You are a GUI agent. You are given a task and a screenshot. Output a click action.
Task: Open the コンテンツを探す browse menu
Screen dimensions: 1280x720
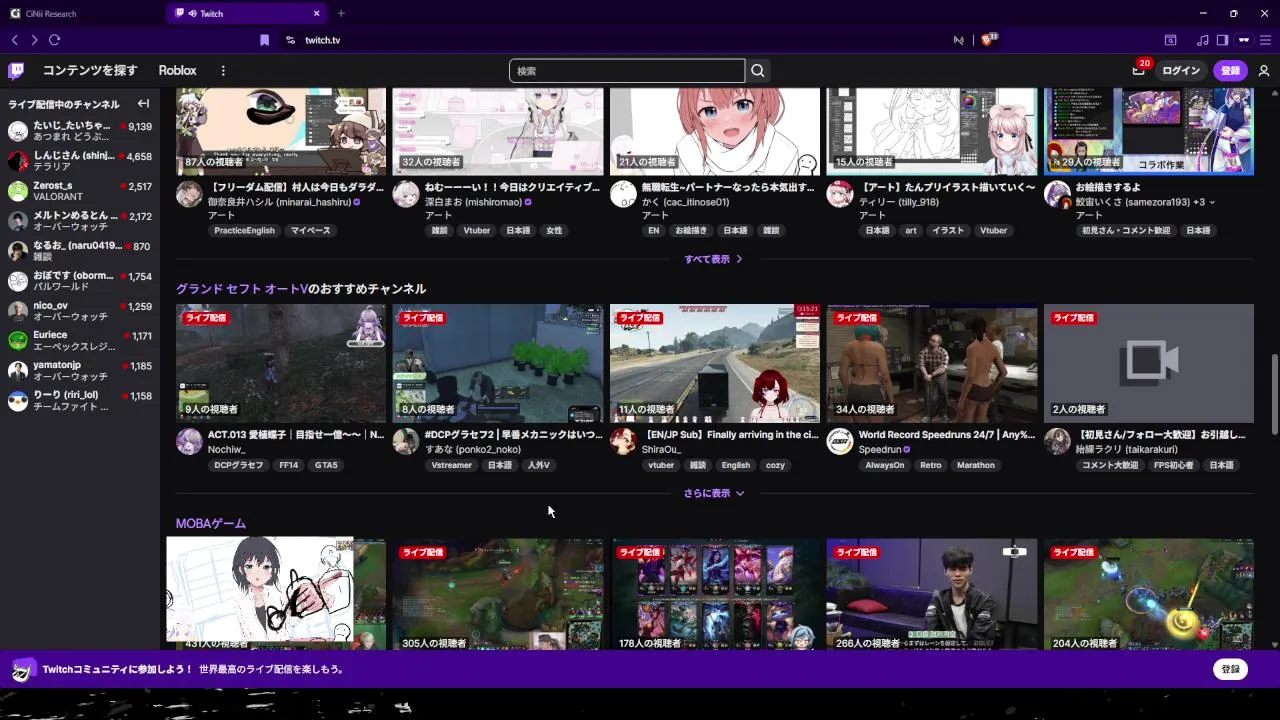coord(90,71)
